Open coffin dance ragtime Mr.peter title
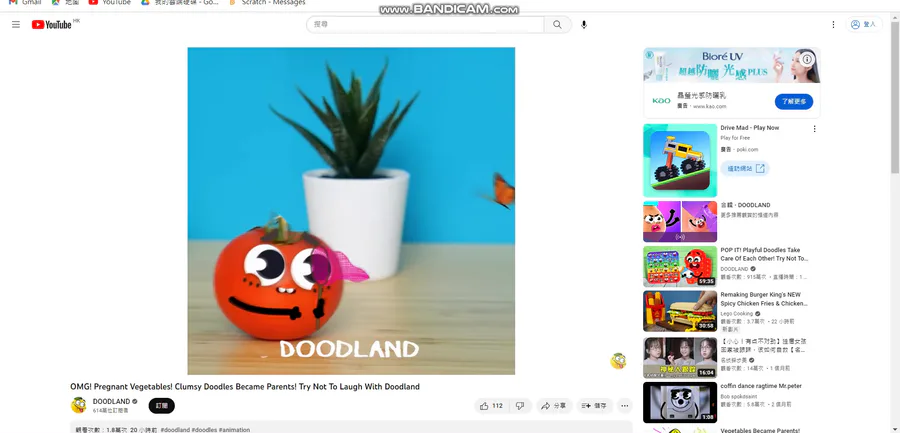 (x=761, y=386)
